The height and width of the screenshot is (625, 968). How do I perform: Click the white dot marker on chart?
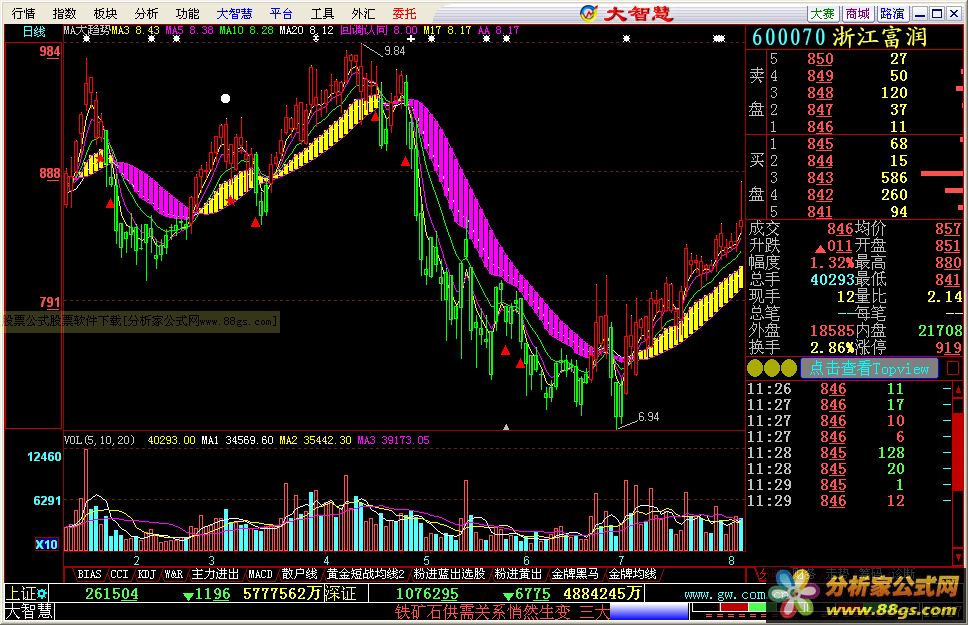(x=225, y=98)
